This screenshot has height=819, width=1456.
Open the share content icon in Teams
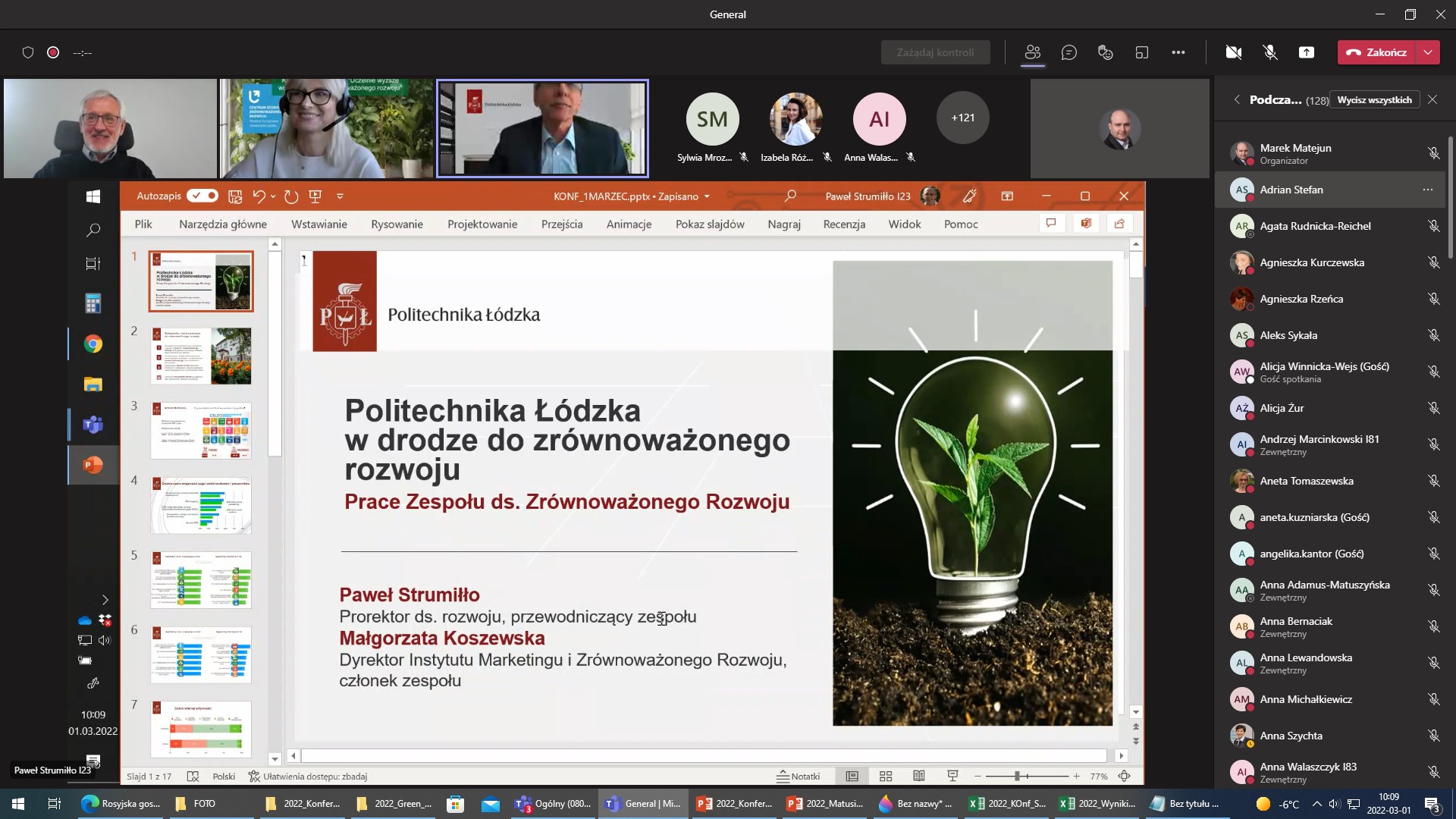pos(1307,52)
